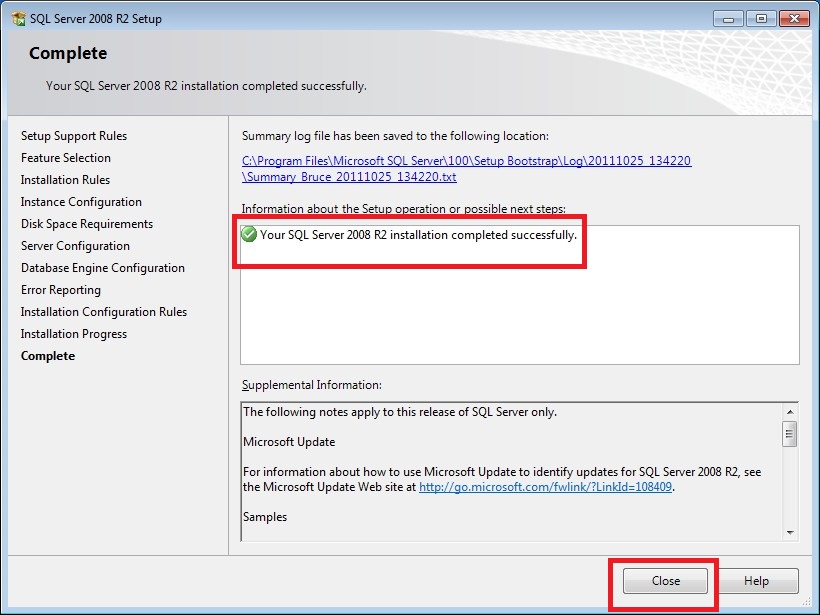Image resolution: width=820 pixels, height=615 pixels.
Task: Select Server Configuration in the sidebar
Action: click(x=75, y=246)
